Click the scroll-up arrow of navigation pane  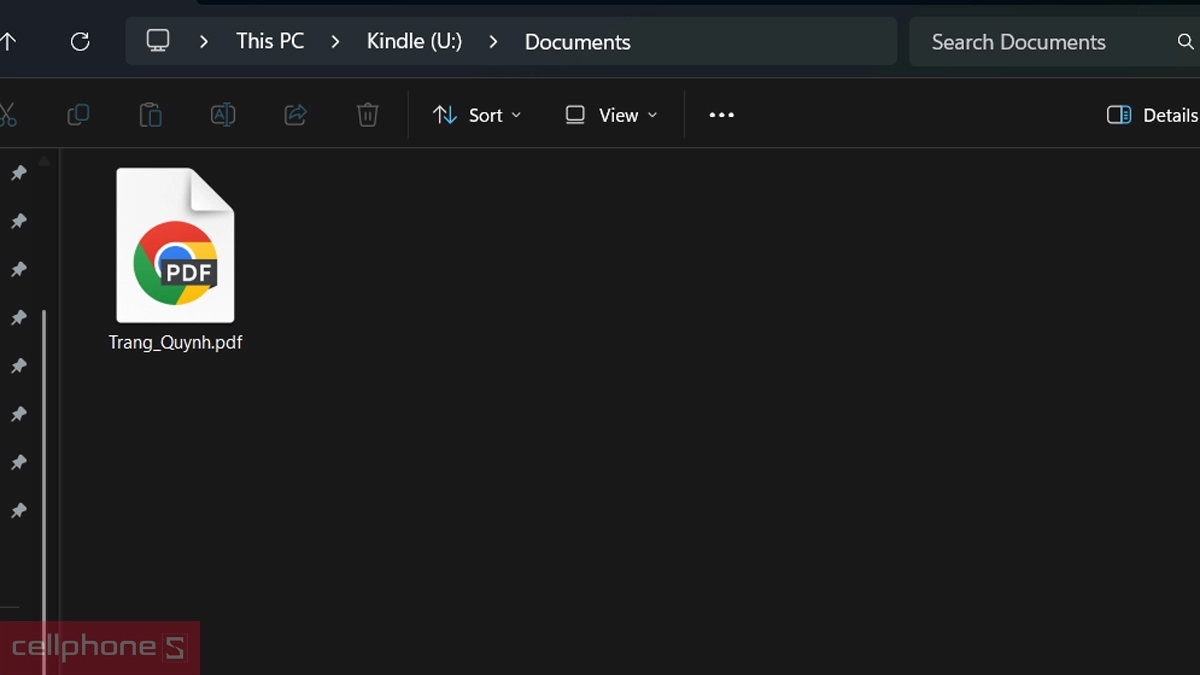point(44,160)
